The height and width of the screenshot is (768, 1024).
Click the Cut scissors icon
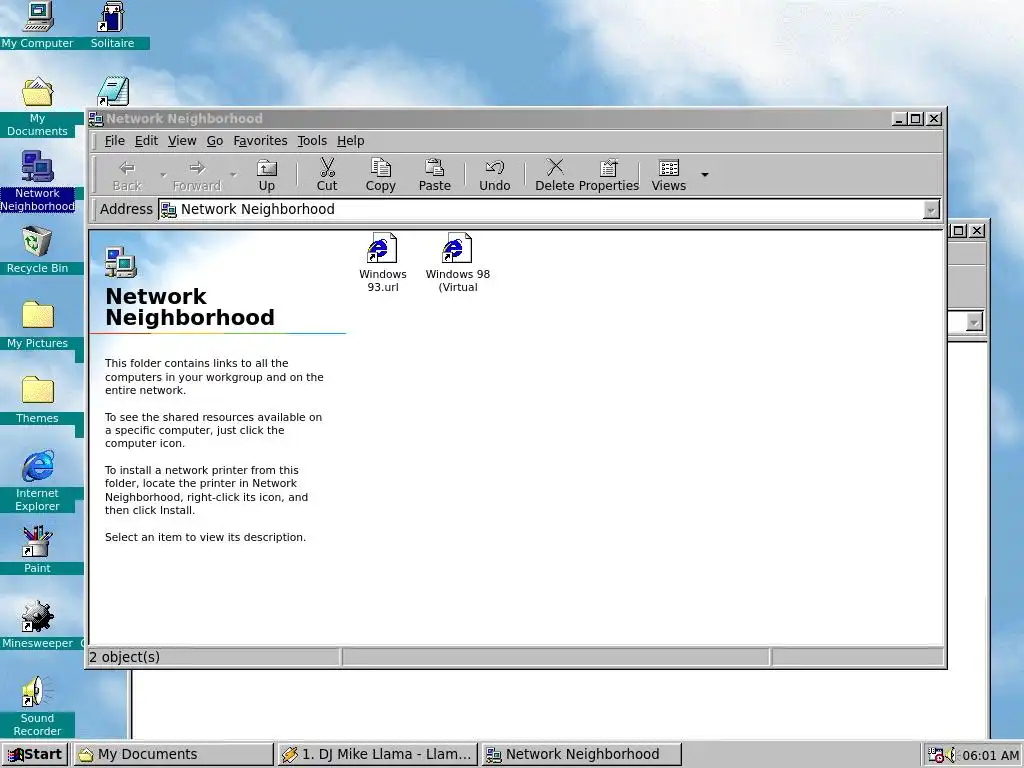coord(327,167)
